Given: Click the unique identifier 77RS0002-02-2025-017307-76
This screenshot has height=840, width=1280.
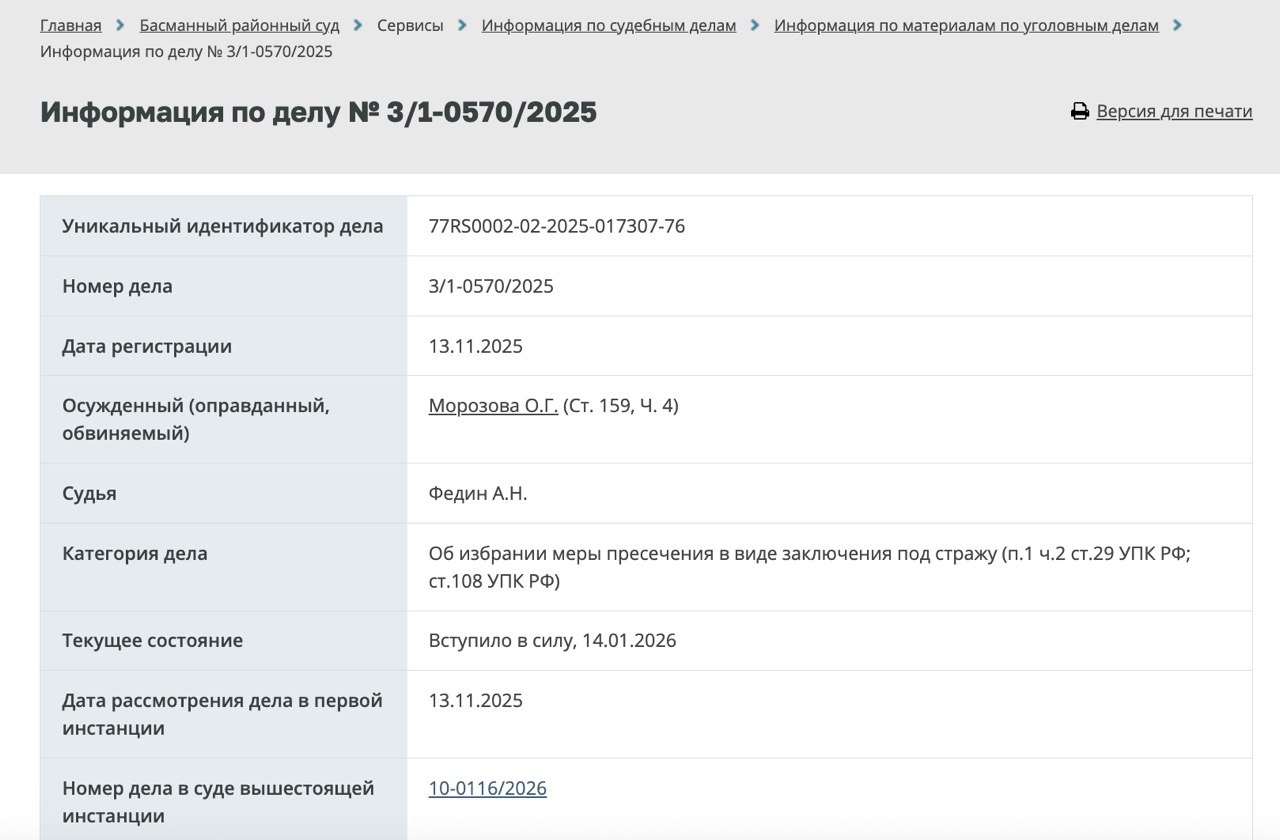Looking at the screenshot, I should pyautogui.click(x=556, y=226).
